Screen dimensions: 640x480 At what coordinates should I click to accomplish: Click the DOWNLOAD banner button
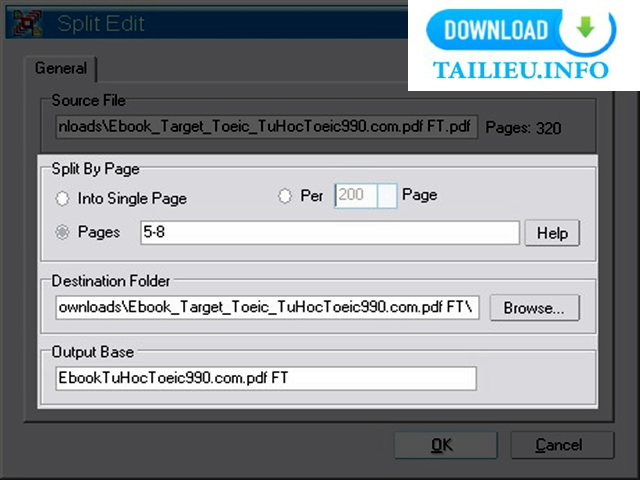click(x=521, y=31)
